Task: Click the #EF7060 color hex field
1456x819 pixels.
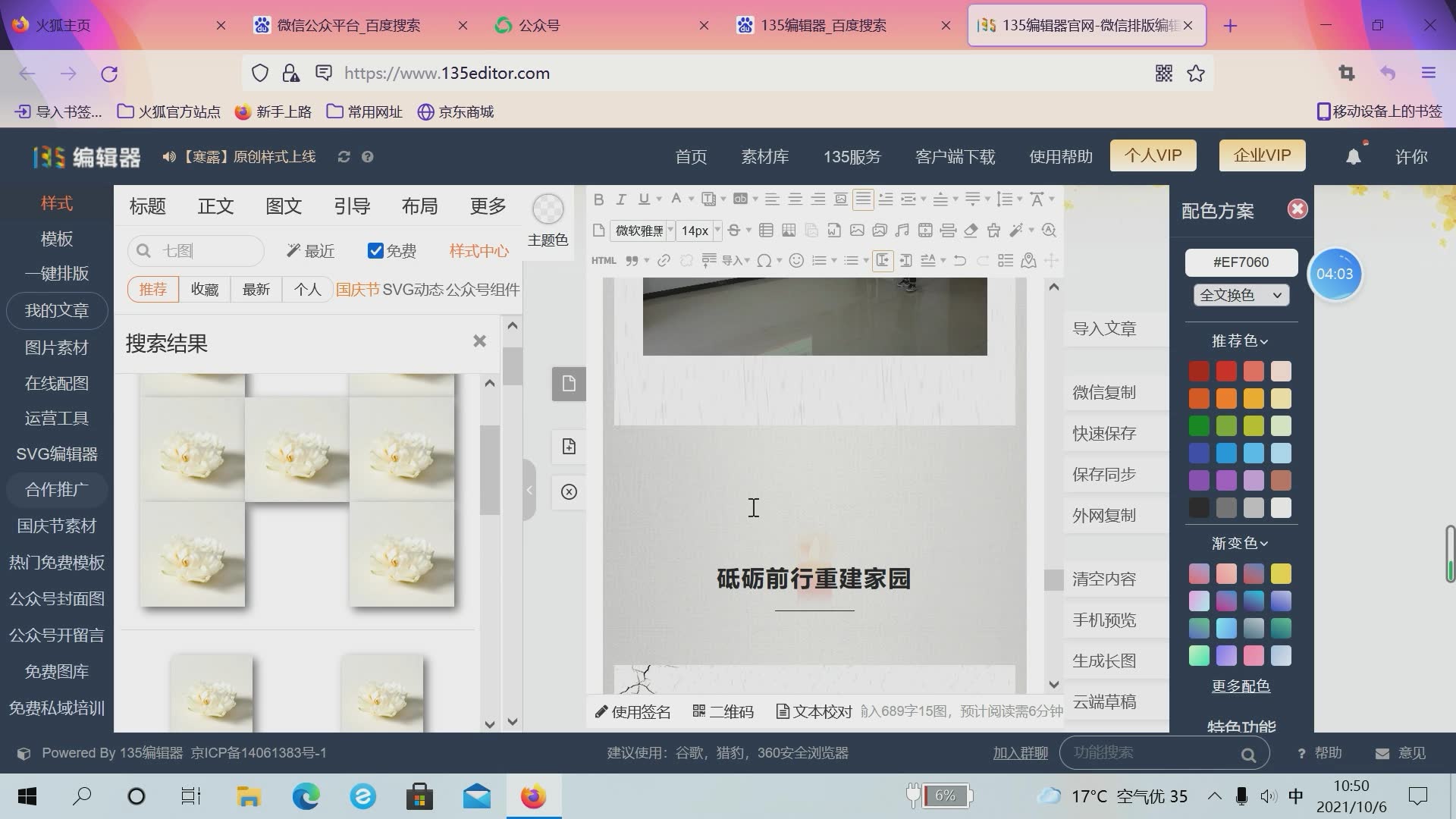Action: click(x=1241, y=262)
